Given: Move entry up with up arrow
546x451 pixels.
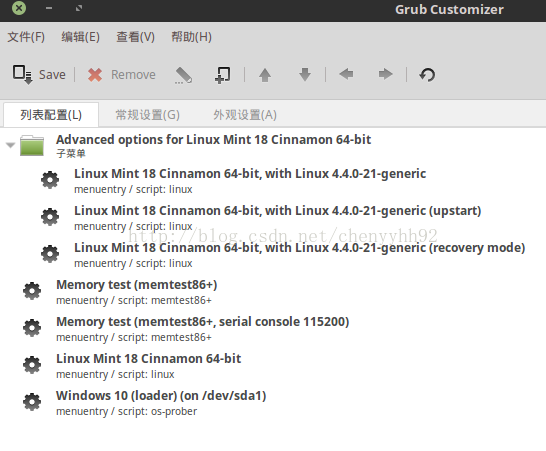Looking at the screenshot, I should (265, 75).
